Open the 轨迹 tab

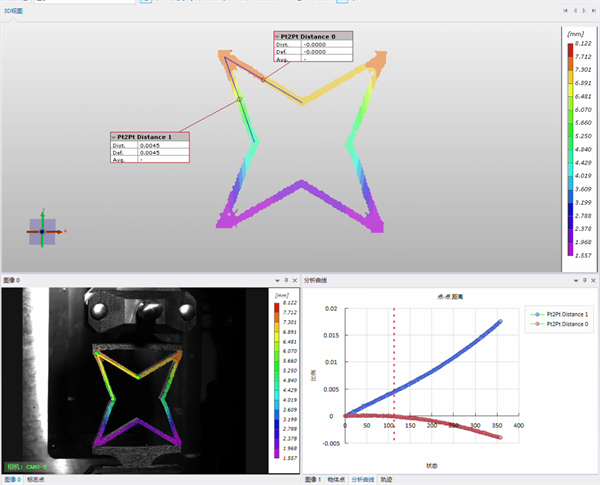386,480
